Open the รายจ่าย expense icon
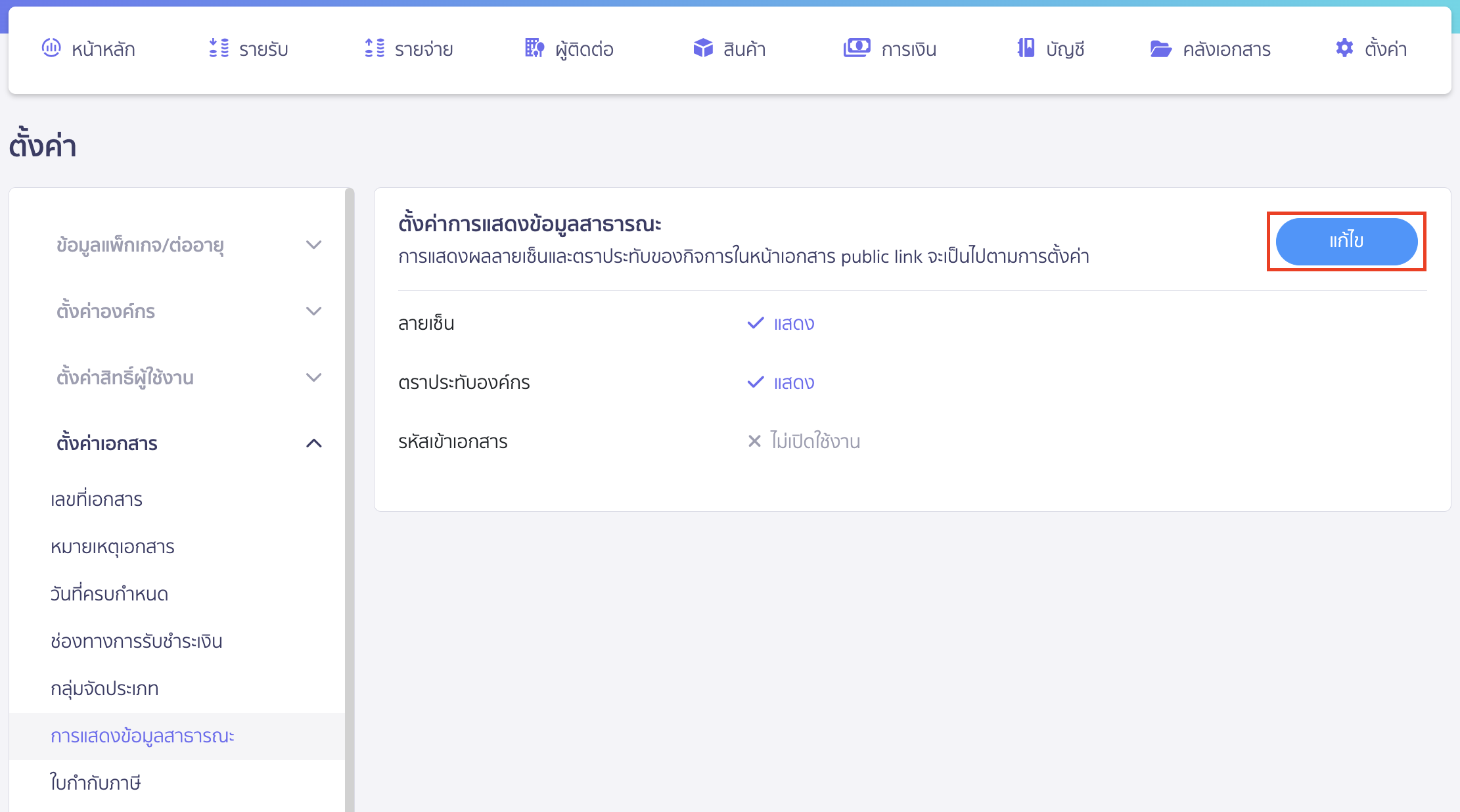Image resolution: width=1460 pixels, height=812 pixels. coord(375,48)
